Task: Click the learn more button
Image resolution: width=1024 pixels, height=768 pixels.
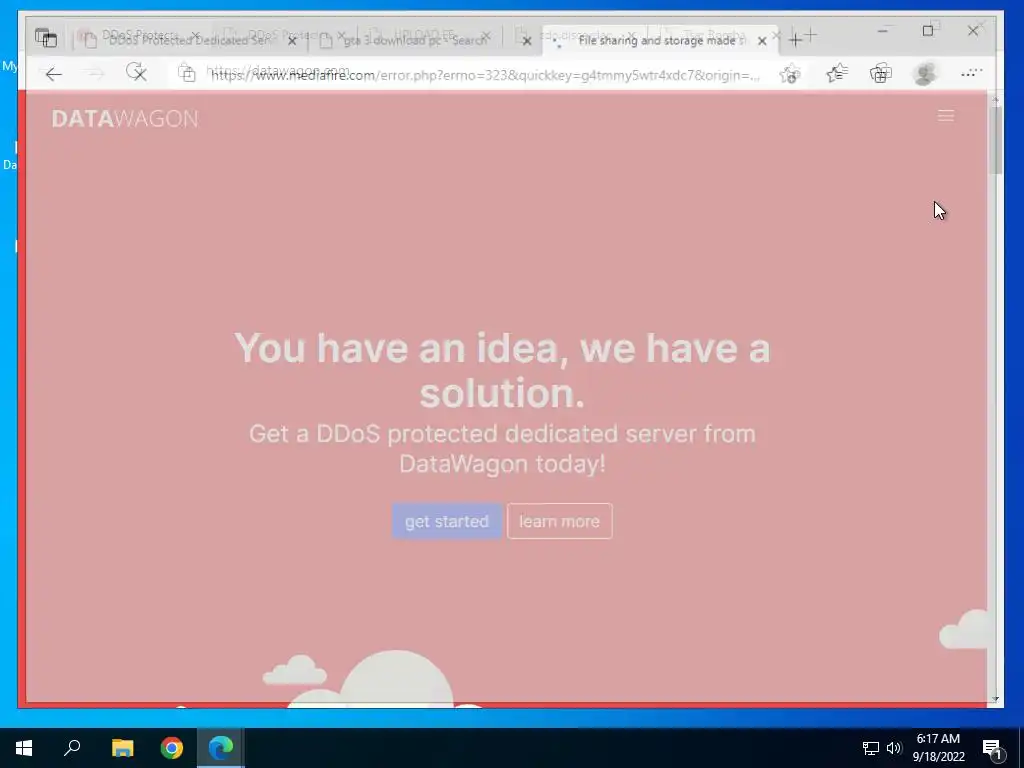Action: coord(560,521)
